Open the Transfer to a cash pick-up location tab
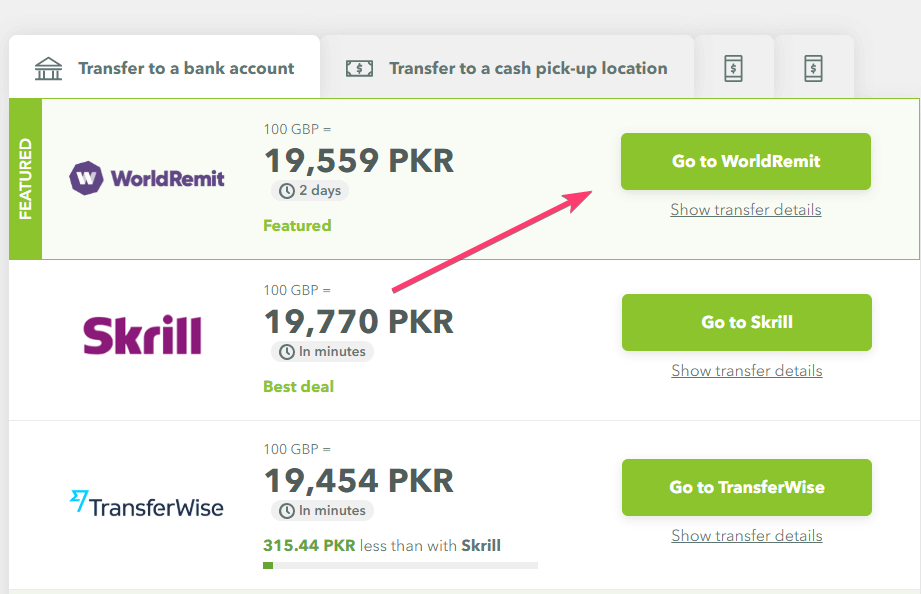Image resolution: width=921 pixels, height=594 pixels. (512, 68)
